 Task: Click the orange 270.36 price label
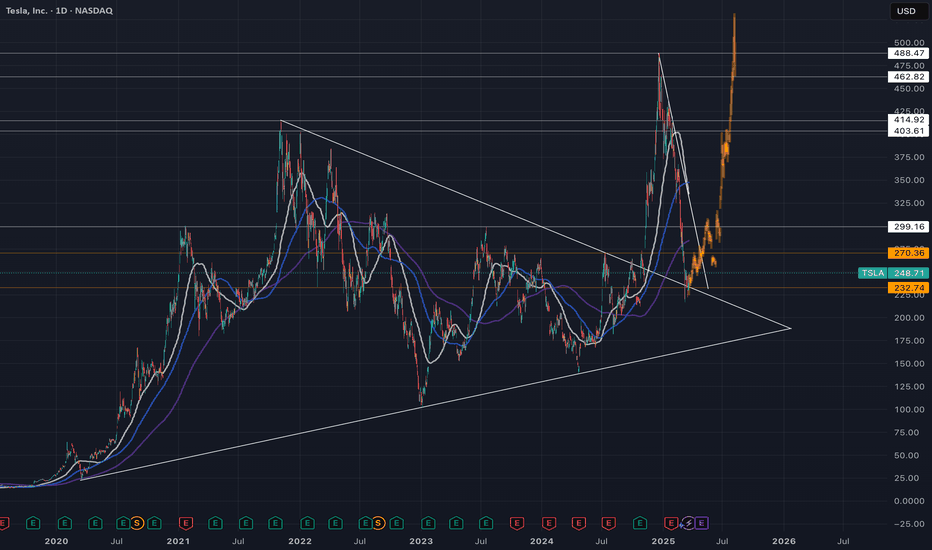pos(908,253)
